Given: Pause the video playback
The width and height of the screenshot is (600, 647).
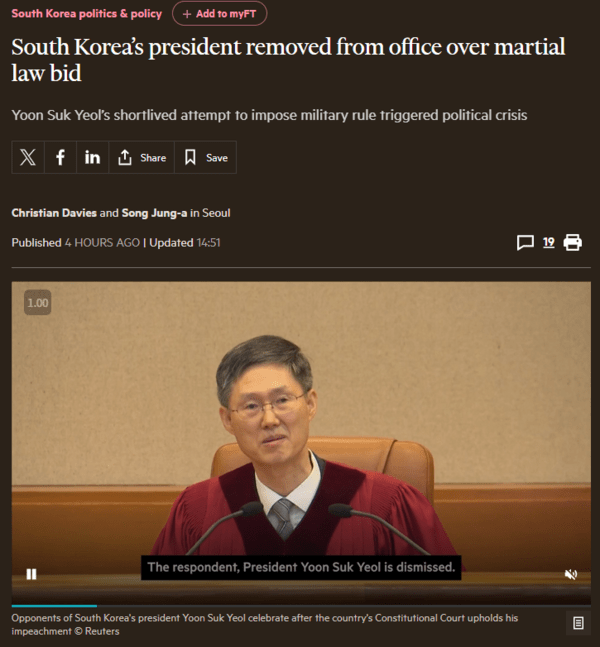Looking at the screenshot, I should tap(31, 574).
